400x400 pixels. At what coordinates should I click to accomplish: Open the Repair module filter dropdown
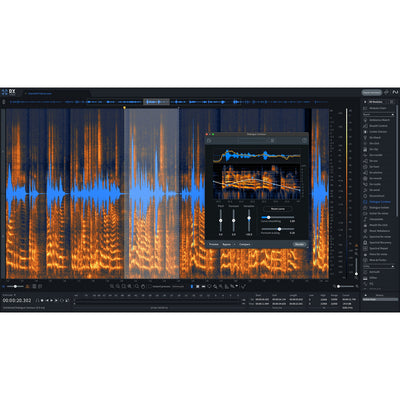point(379,114)
